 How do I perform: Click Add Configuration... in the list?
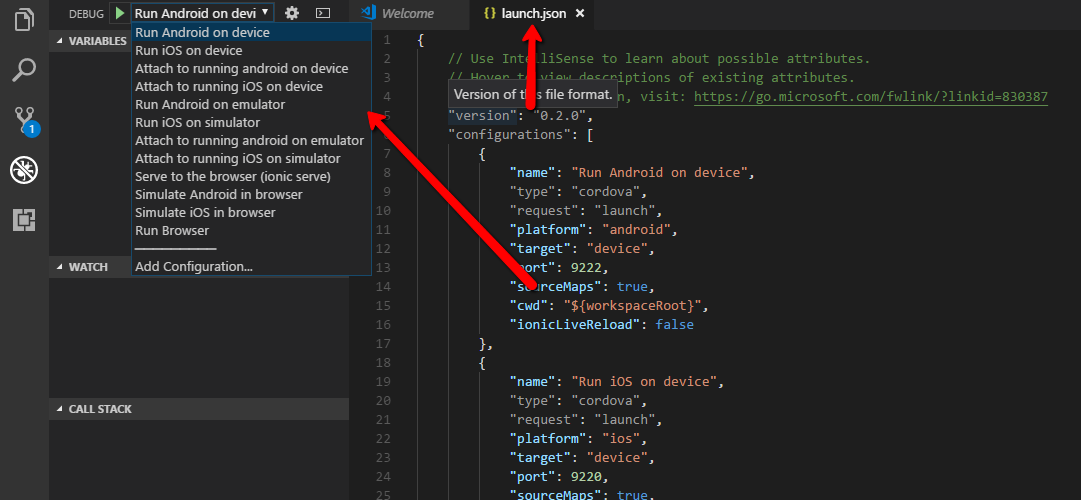pos(194,267)
